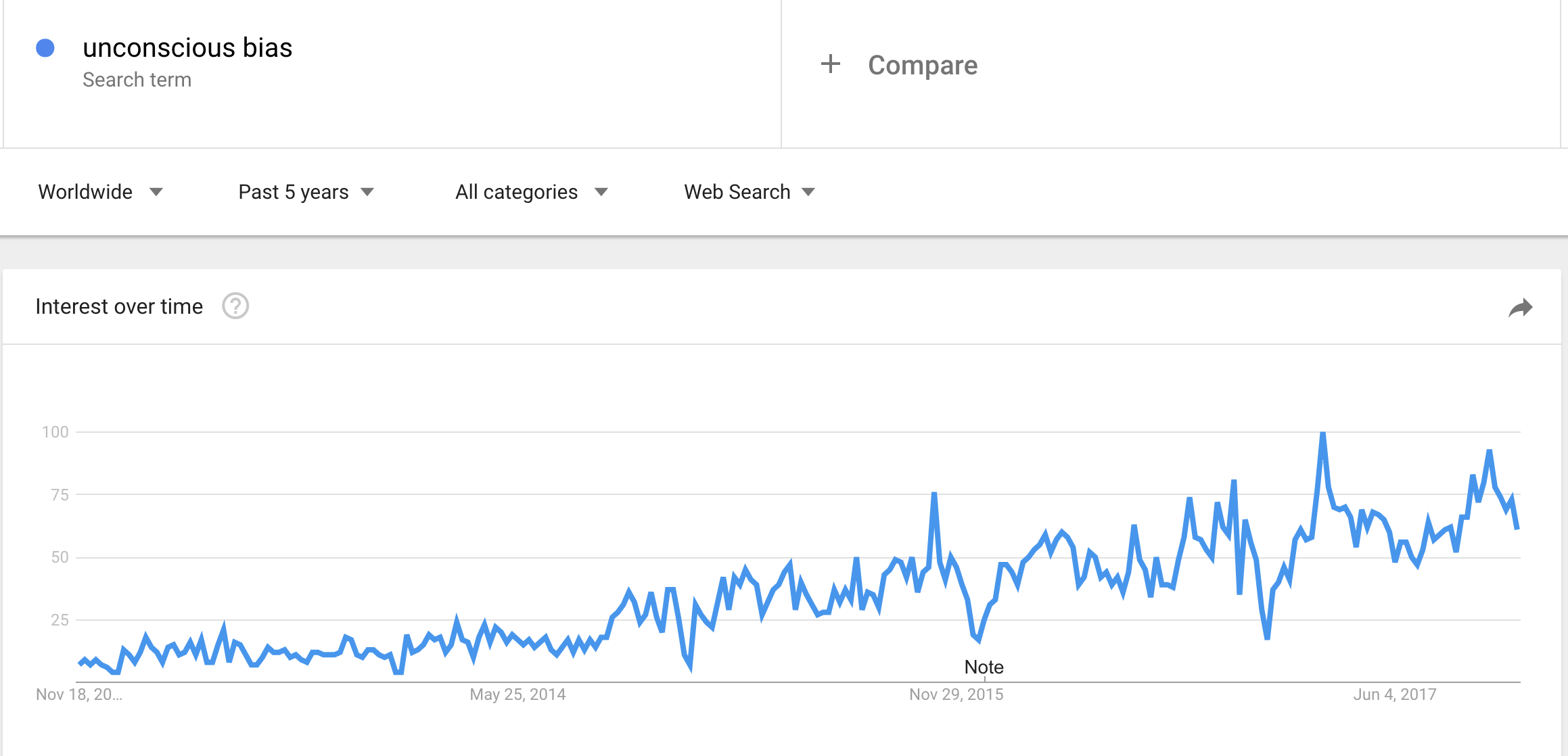The image size is (1568, 756).
Task: Click the All categories filter label
Action: pyautogui.click(x=517, y=192)
